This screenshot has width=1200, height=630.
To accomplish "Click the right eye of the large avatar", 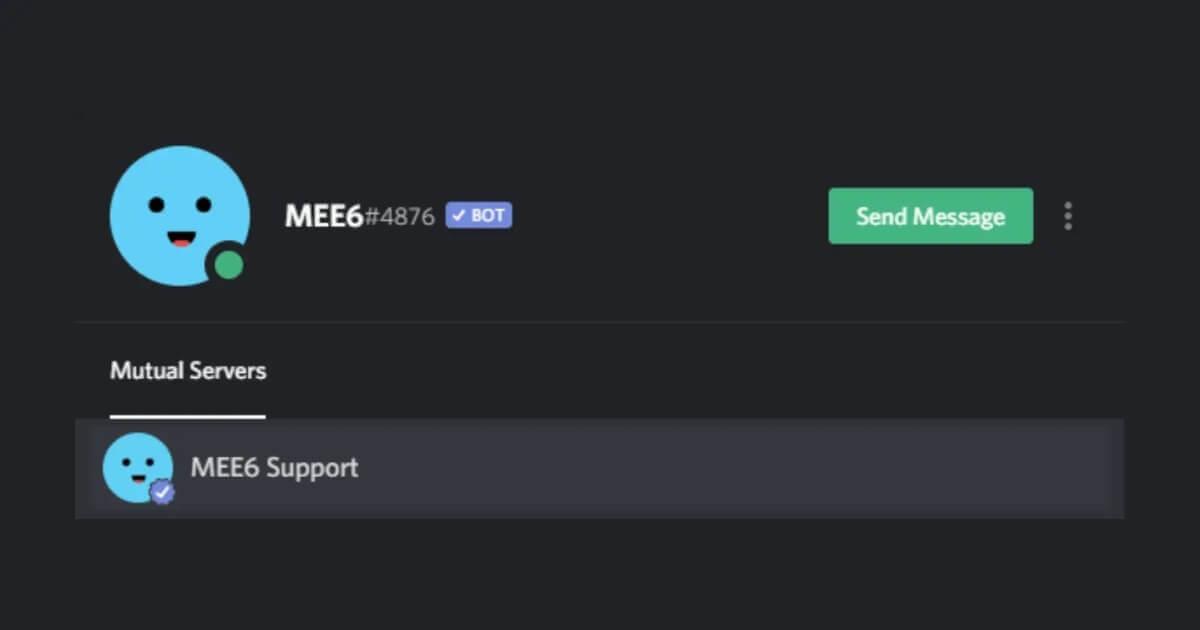I will click(204, 205).
